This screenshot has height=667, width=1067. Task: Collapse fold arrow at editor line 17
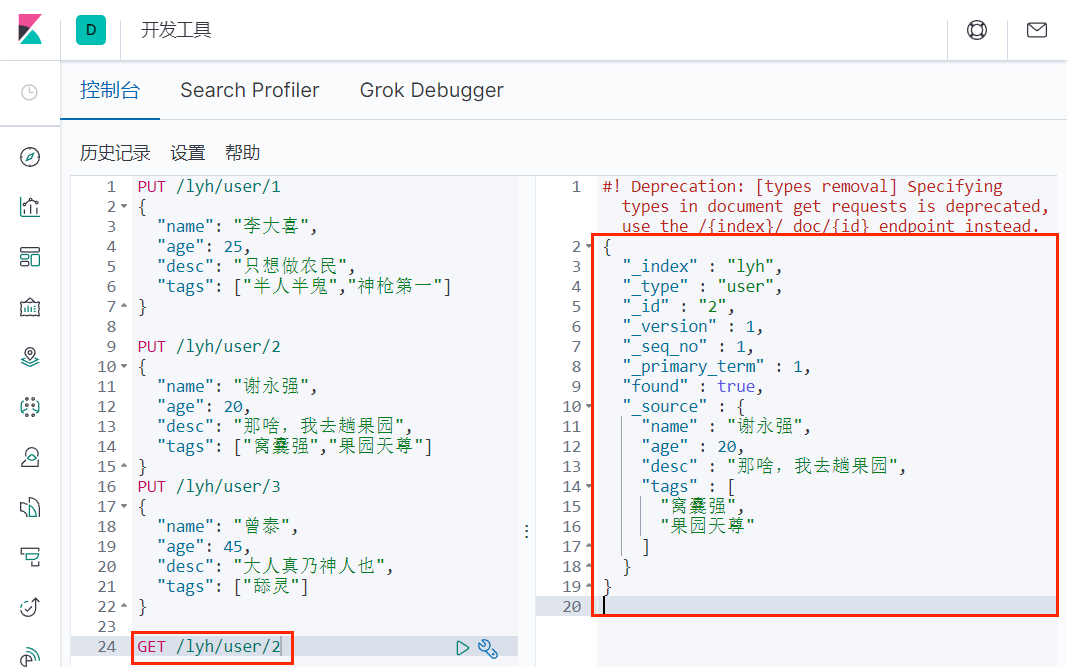click(x=124, y=506)
